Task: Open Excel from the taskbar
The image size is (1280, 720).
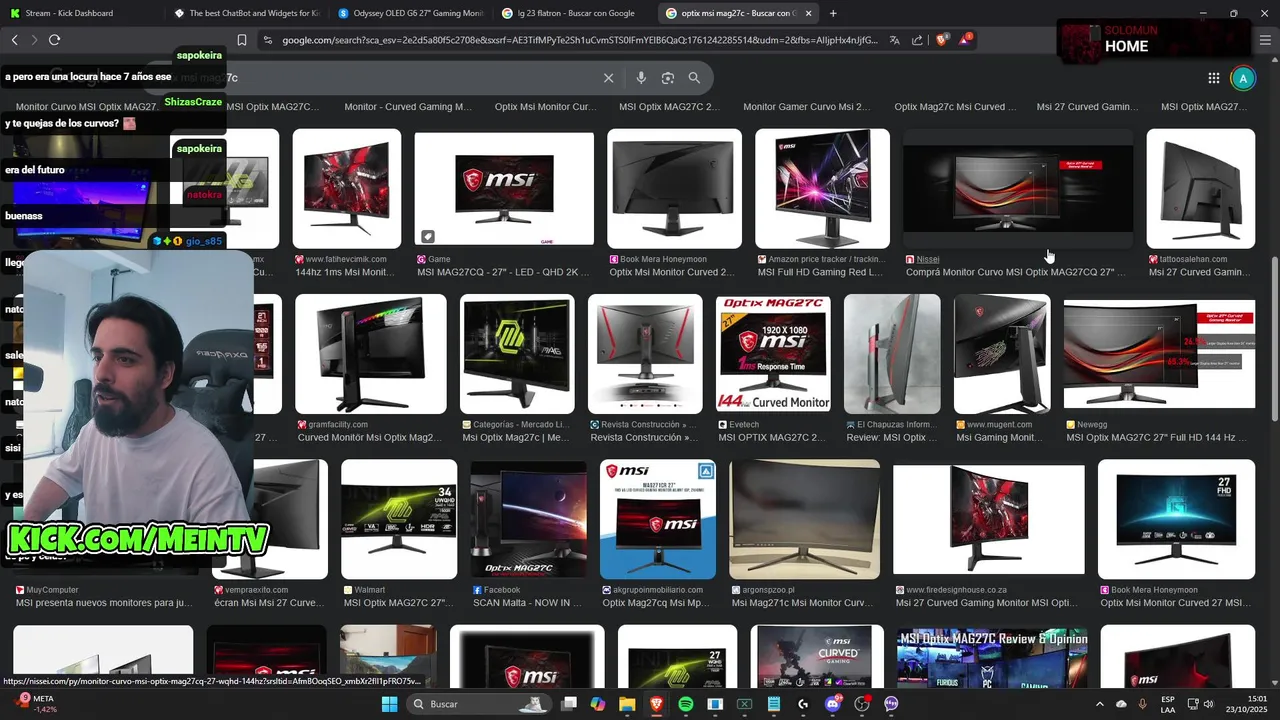Action: (745, 704)
